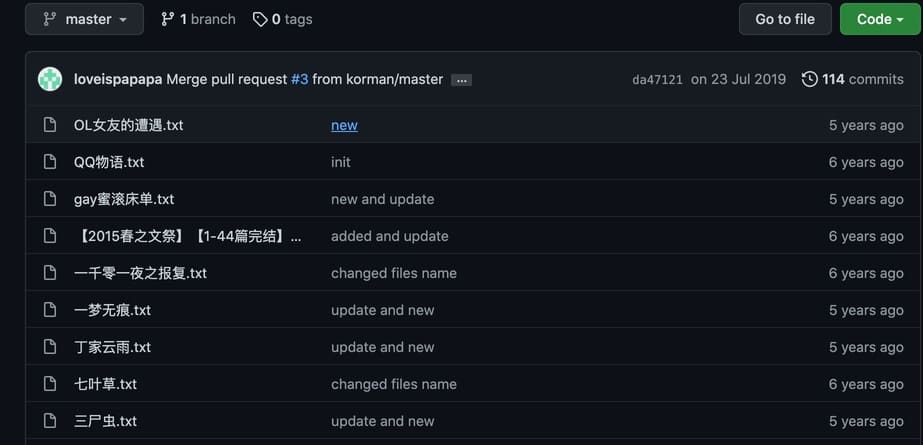Click the file icon beside OL女友的遭遇.txt

50,125
